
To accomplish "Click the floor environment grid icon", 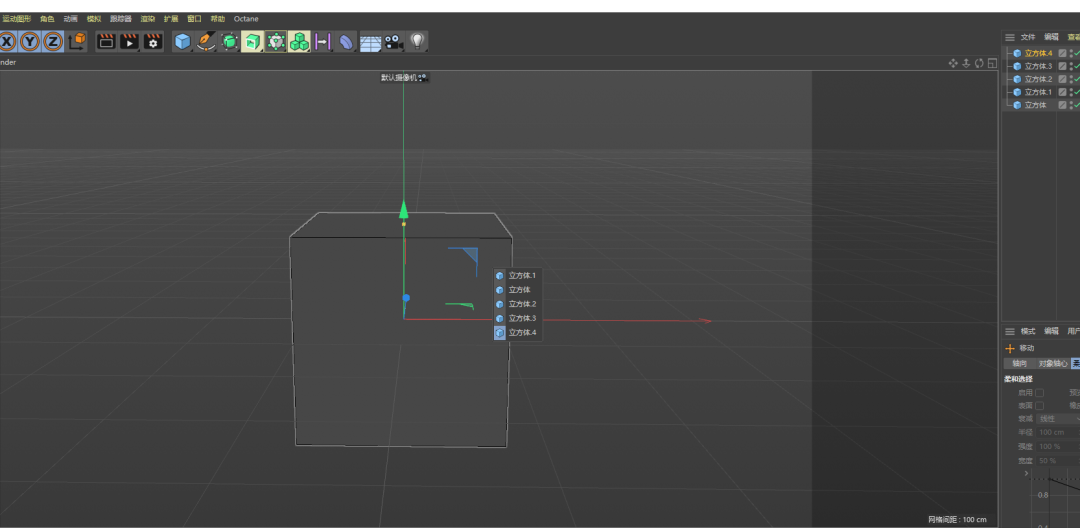I will point(370,43).
